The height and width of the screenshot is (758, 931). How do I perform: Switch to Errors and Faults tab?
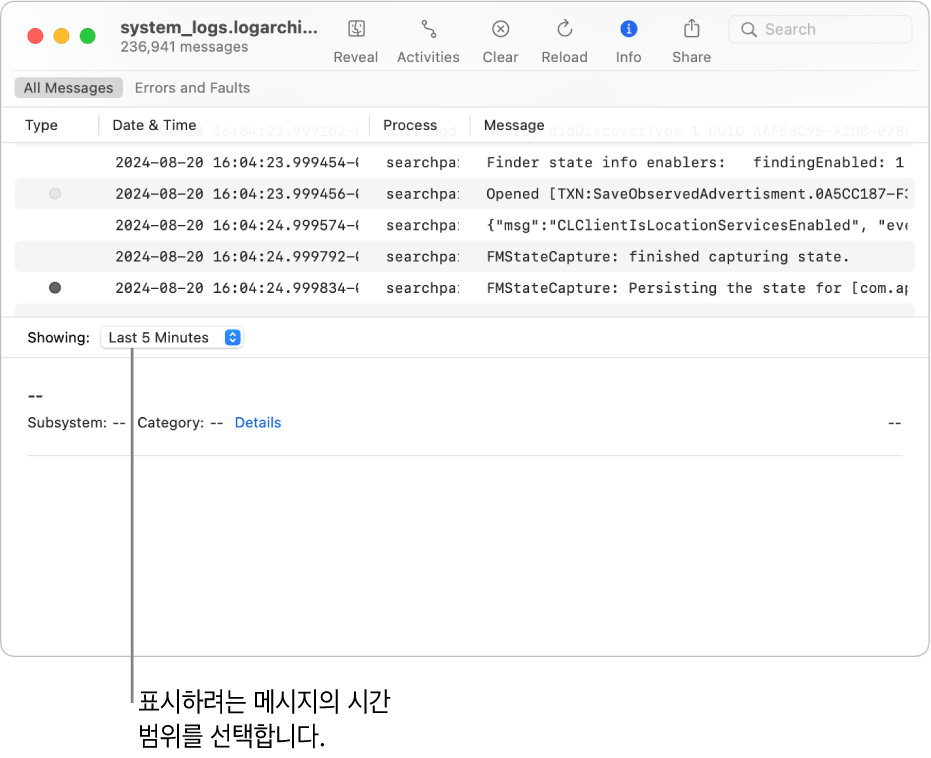pyautogui.click(x=192, y=88)
